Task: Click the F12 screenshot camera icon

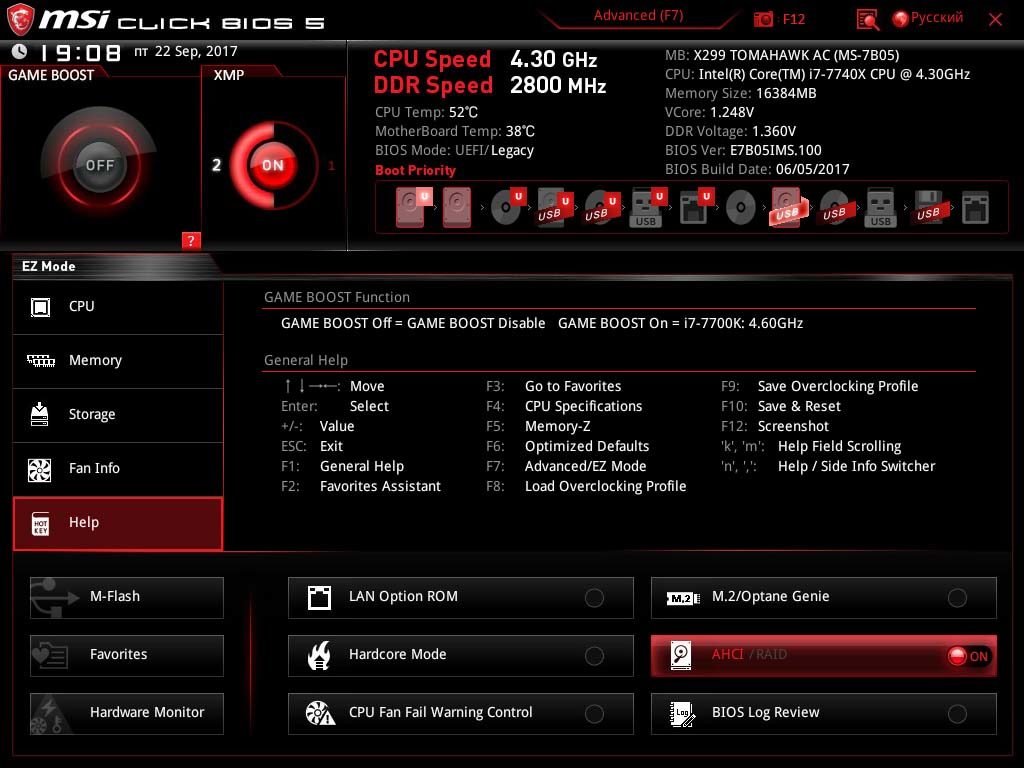Action: pyautogui.click(x=763, y=19)
